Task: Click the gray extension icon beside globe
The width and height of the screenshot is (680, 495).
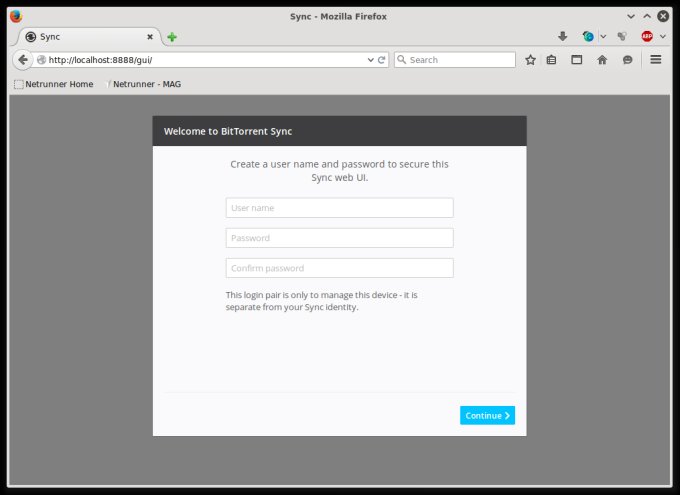Action: click(622, 36)
